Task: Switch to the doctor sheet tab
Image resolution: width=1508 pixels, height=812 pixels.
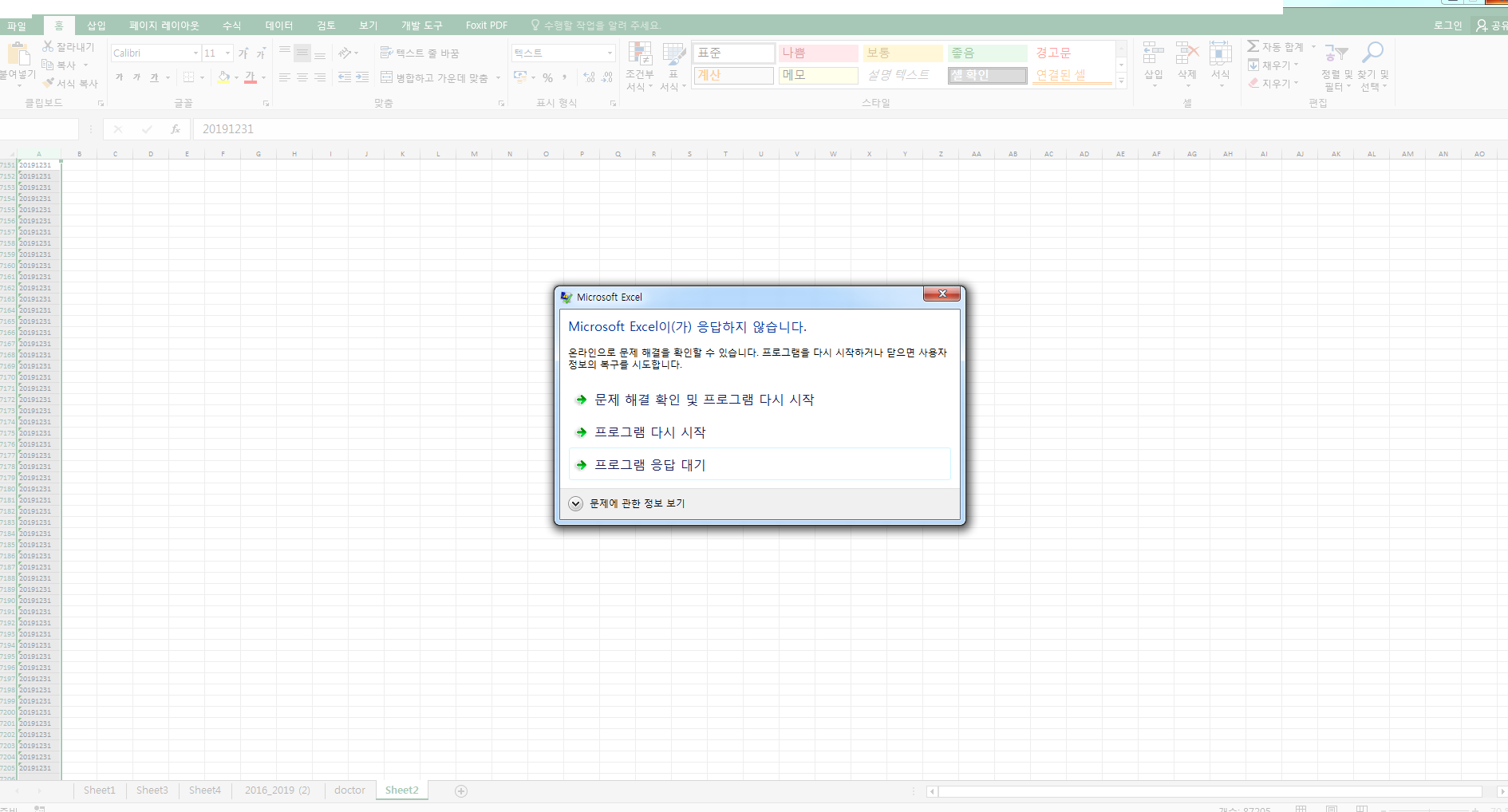Action: (x=349, y=790)
